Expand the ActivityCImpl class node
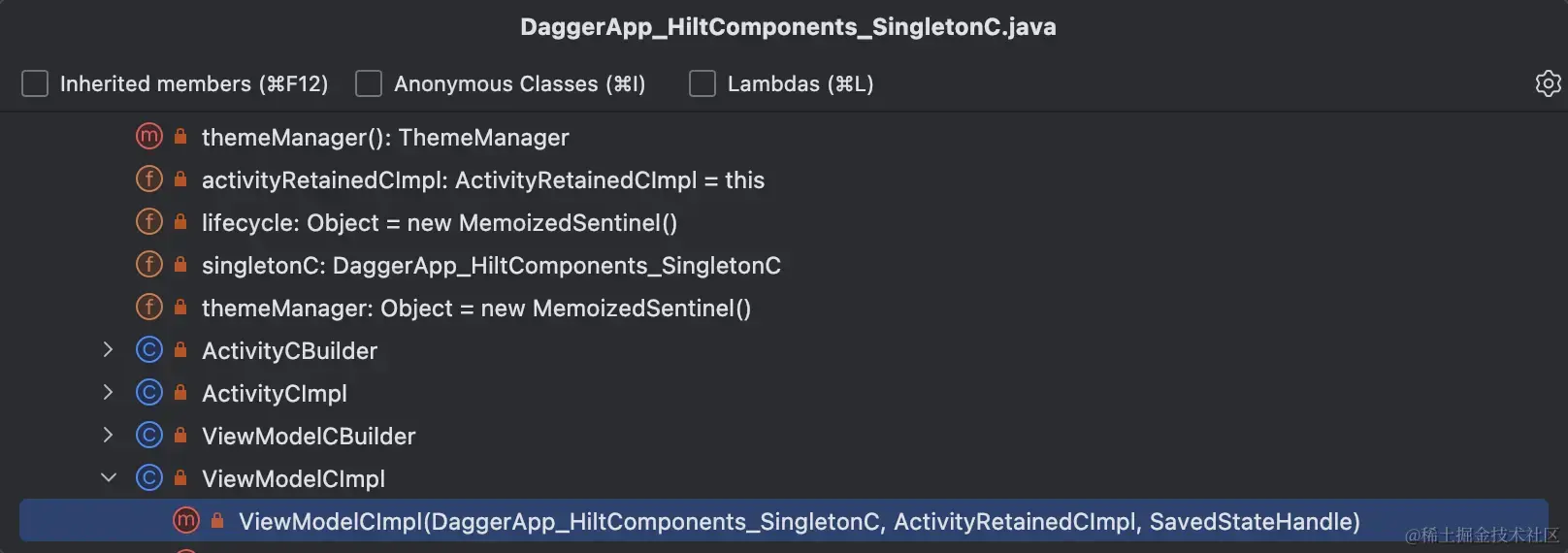 [x=108, y=393]
